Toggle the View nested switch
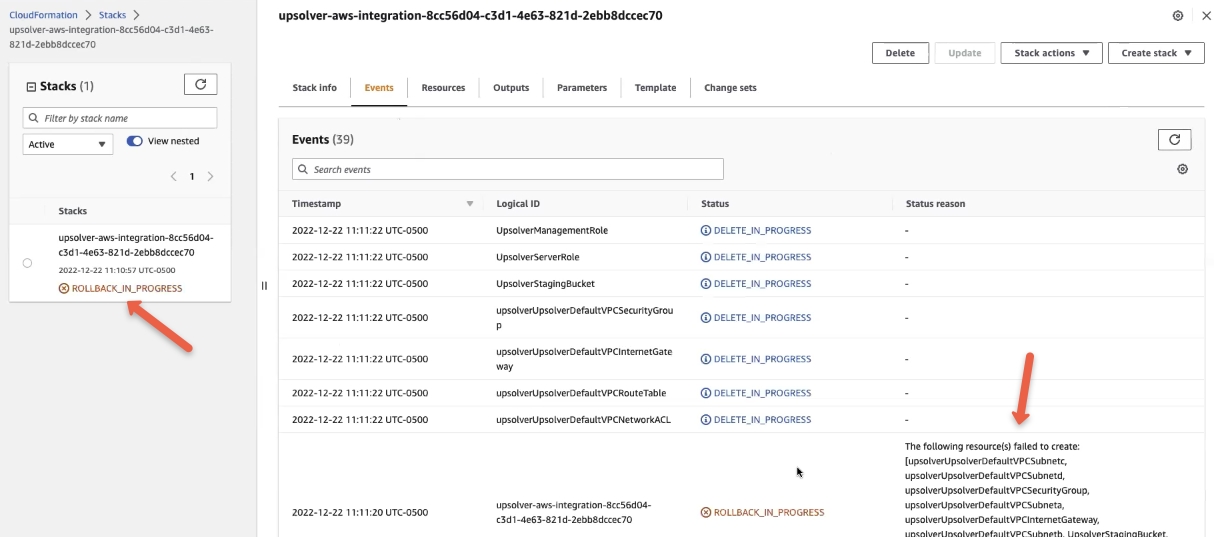 pyautogui.click(x=135, y=142)
